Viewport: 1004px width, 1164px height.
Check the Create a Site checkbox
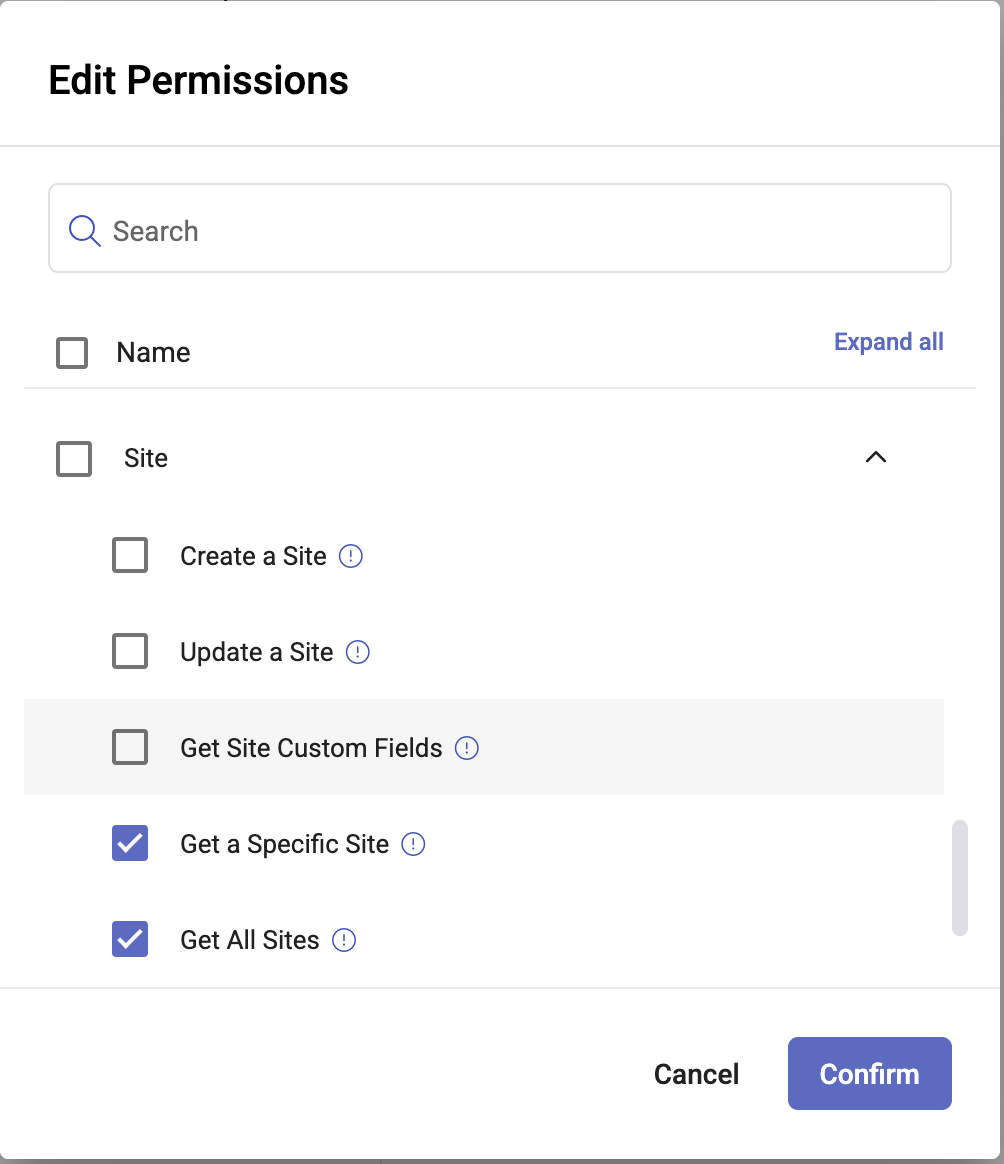point(130,555)
